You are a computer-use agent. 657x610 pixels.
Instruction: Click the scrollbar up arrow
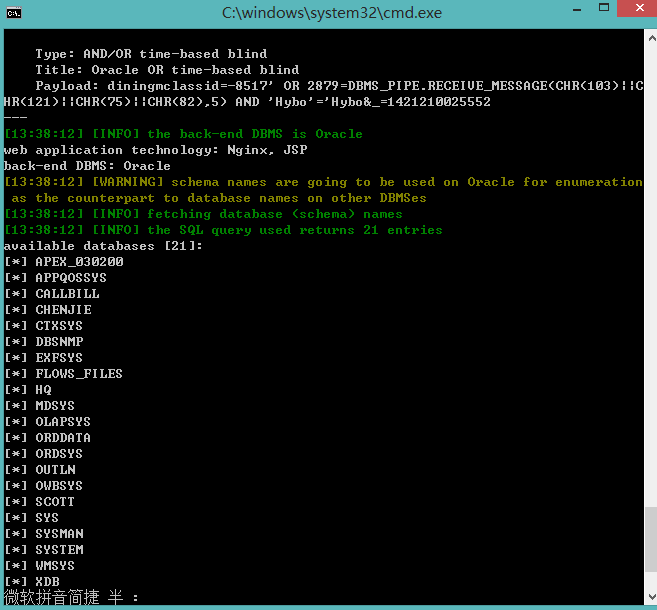652,39
